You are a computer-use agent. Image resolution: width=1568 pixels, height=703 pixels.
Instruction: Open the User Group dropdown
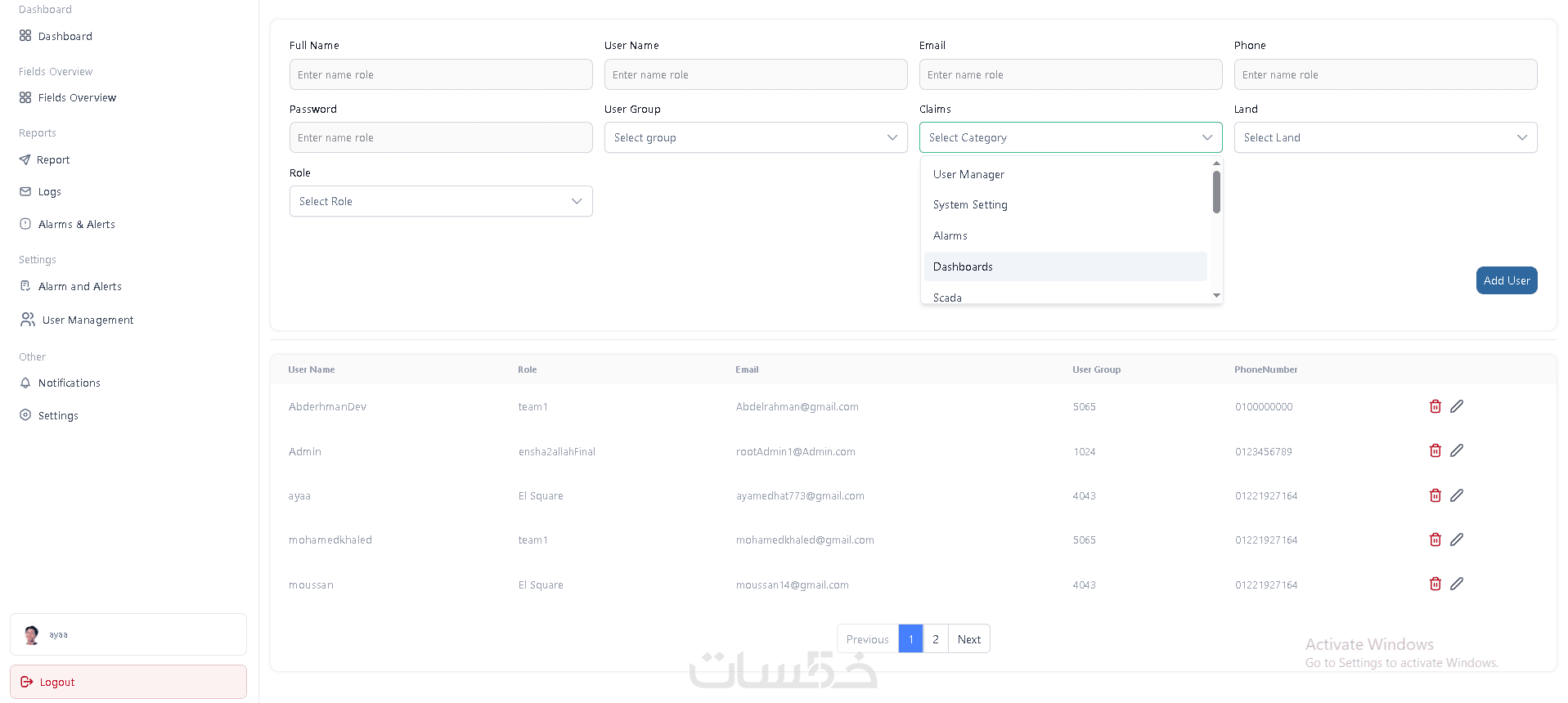pyautogui.click(x=756, y=137)
